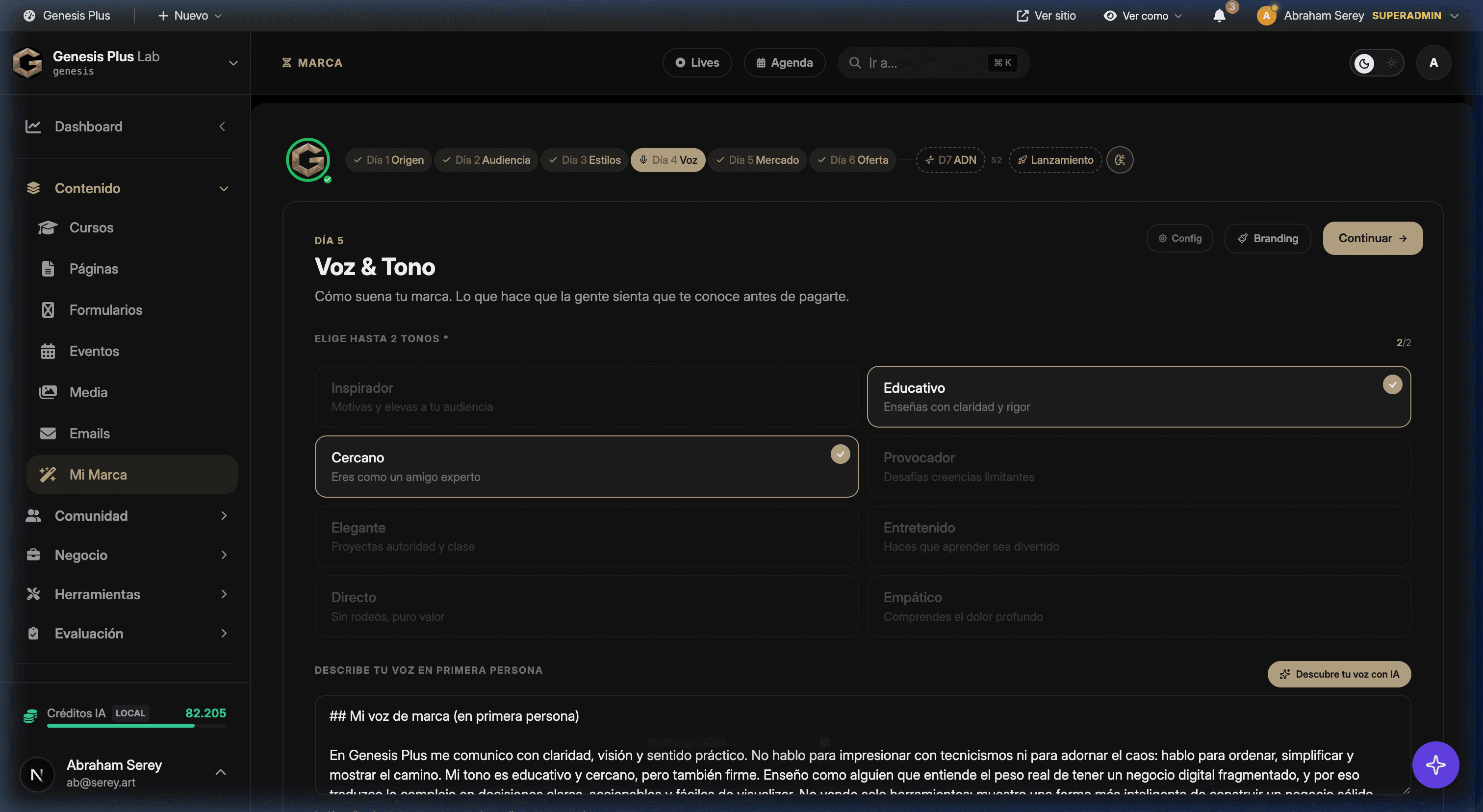1483x812 pixels.
Task: Click the Dashboard chart icon
Action: click(x=33, y=127)
